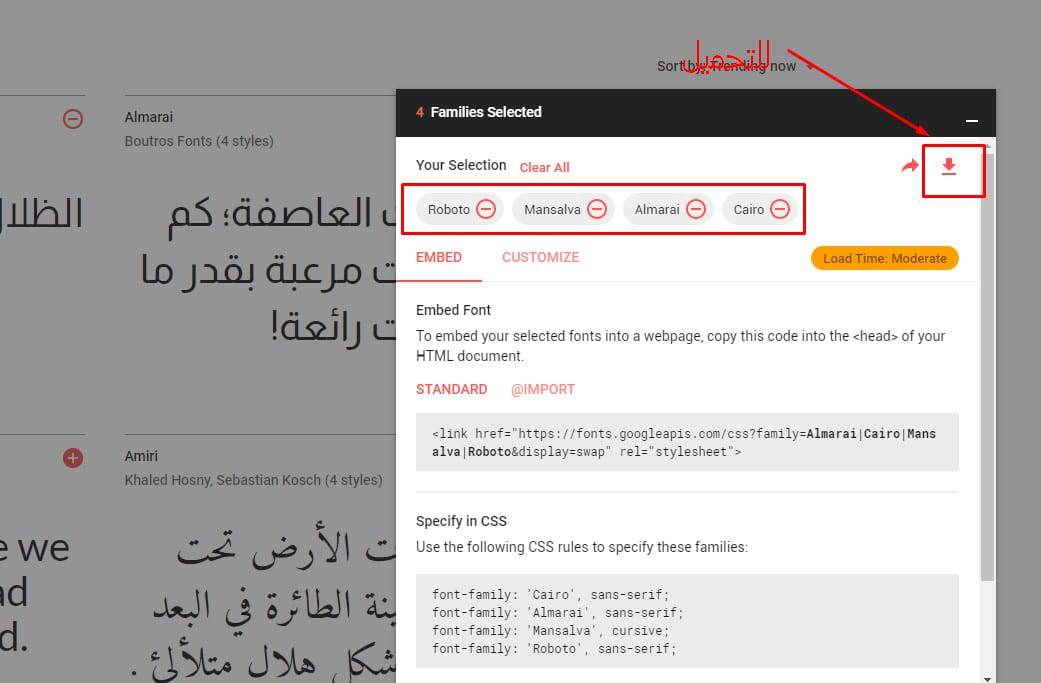Viewport: 1041px width, 683px height.
Task: Remove Almarai from the selection
Action: (x=696, y=210)
